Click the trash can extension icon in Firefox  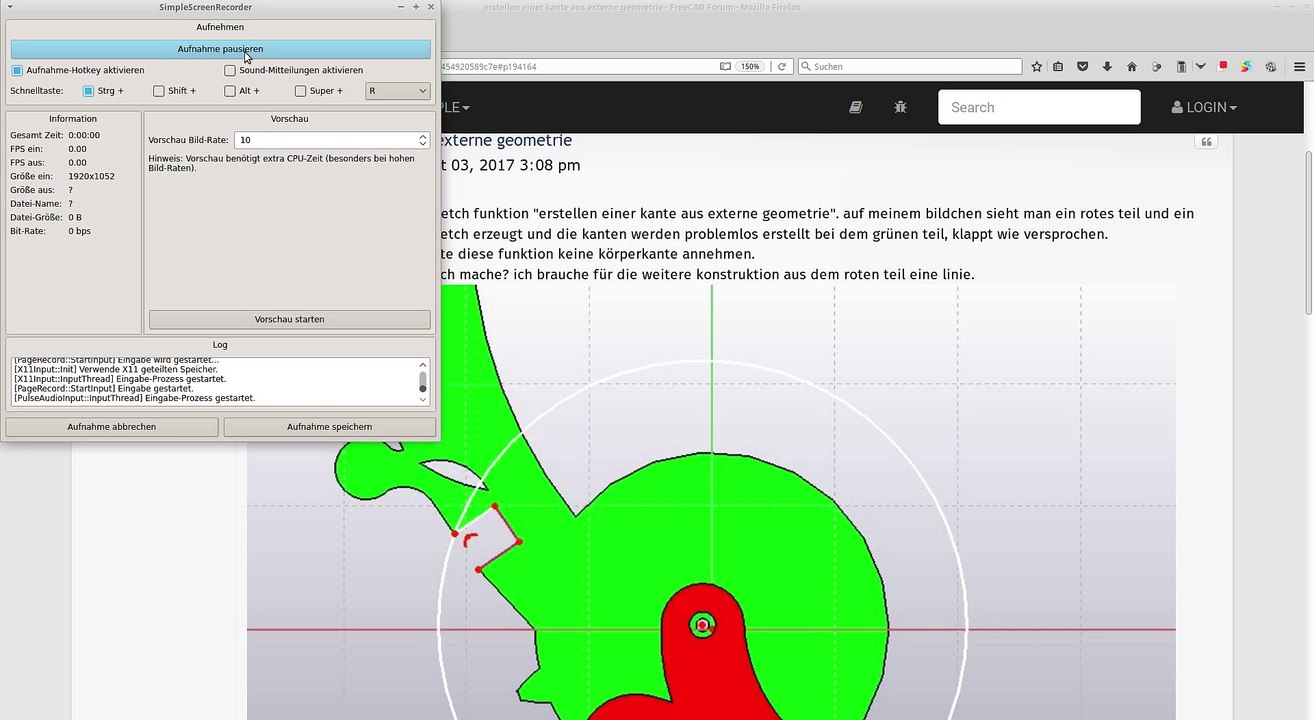point(1181,67)
